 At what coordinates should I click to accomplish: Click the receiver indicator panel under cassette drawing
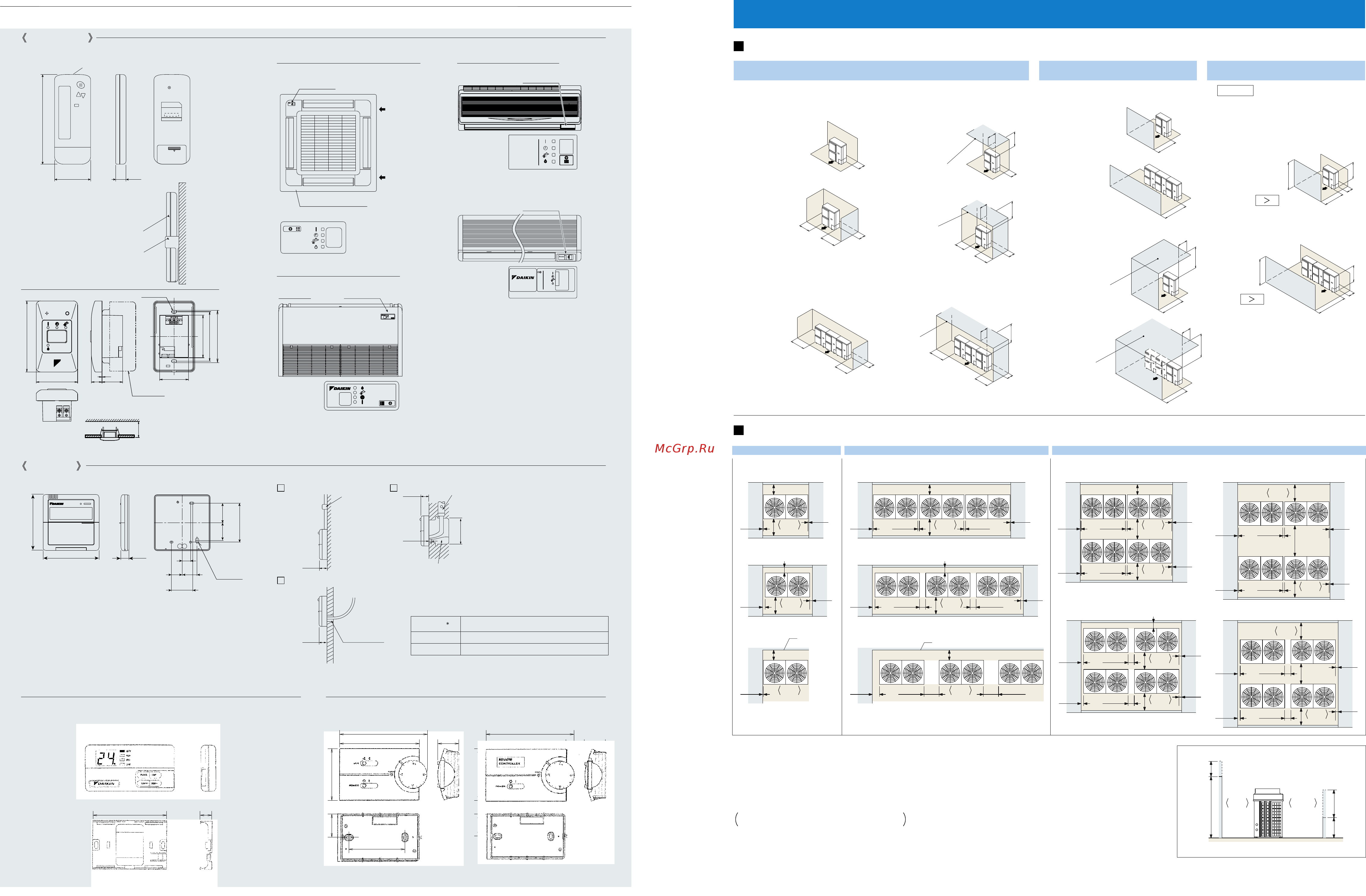coord(313,238)
